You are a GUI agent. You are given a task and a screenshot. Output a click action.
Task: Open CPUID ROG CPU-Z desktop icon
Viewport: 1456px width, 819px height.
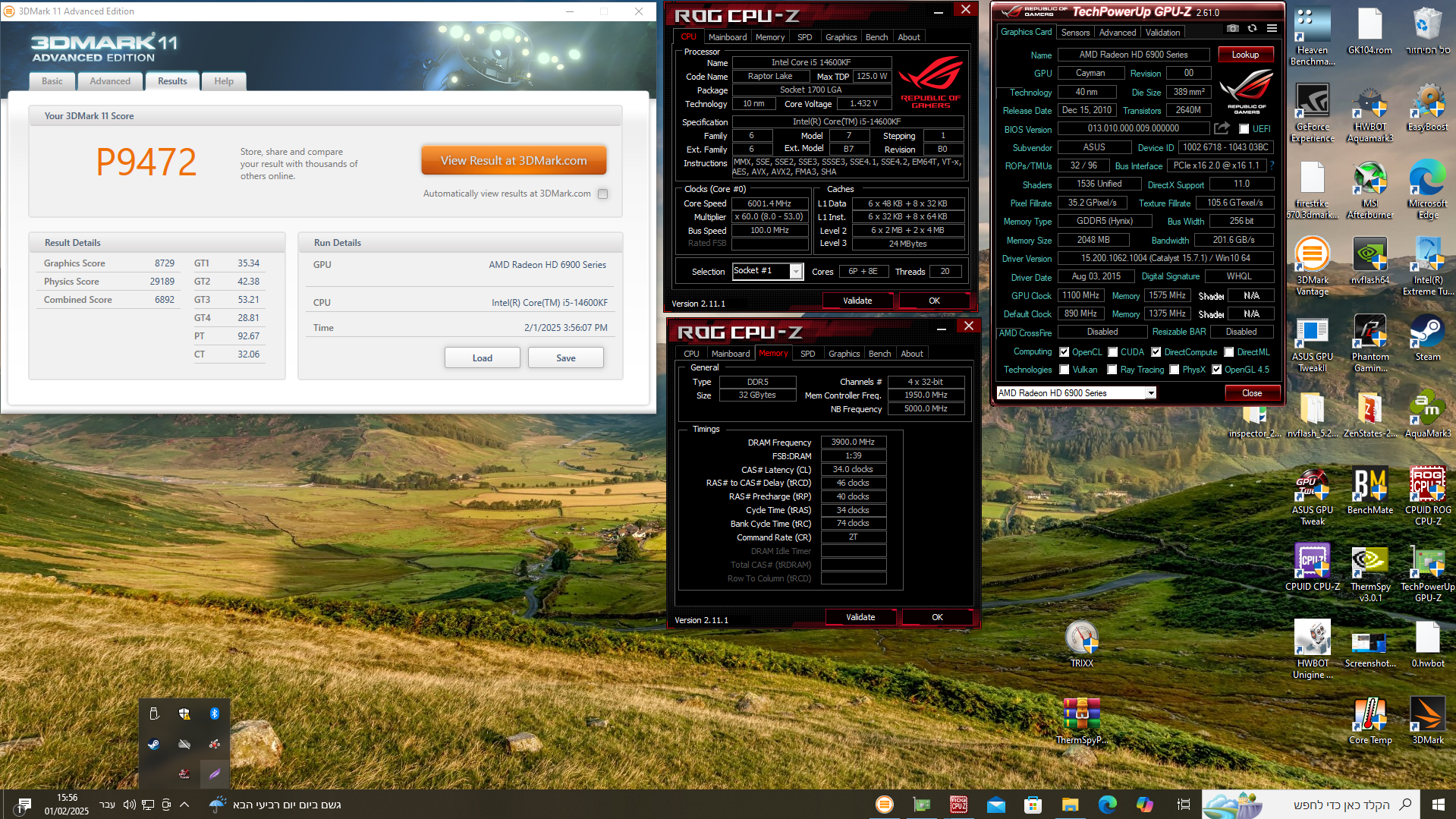(x=1428, y=496)
